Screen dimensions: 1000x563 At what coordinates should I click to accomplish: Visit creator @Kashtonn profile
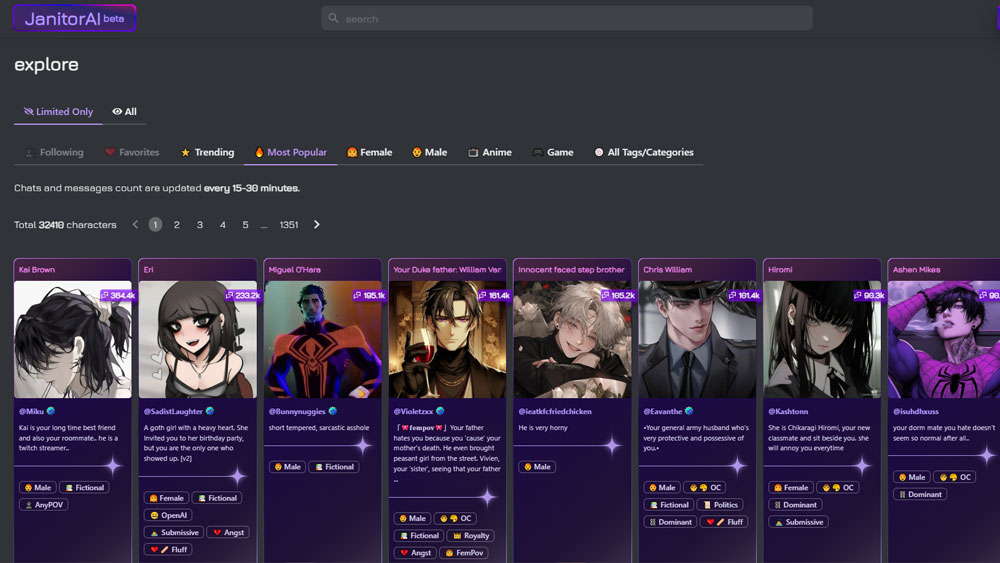point(788,411)
